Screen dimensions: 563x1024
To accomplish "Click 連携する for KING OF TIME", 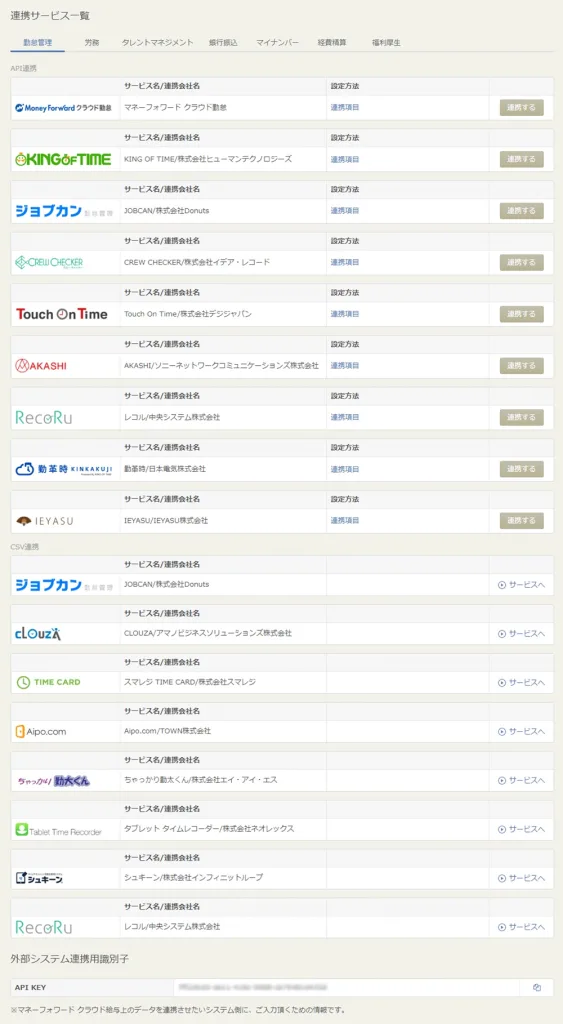I will tap(521, 159).
